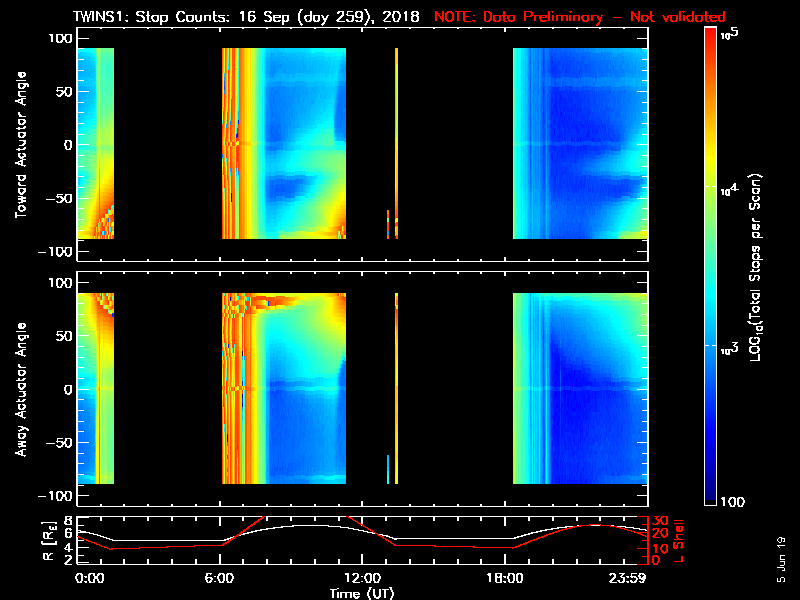Click the Time (UT) axis label
This screenshot has height=600, width=800.
362,593
